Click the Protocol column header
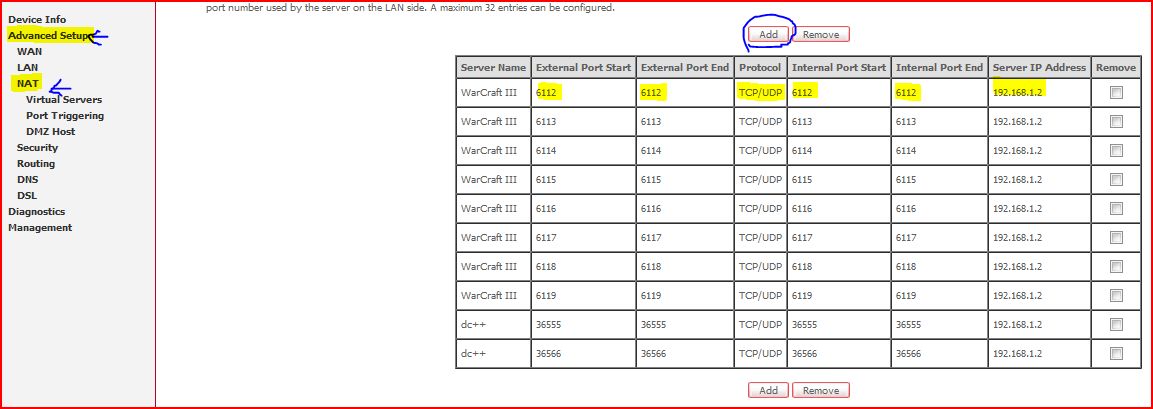This screenshot has height=409, width=1153. tap(760, 68)
